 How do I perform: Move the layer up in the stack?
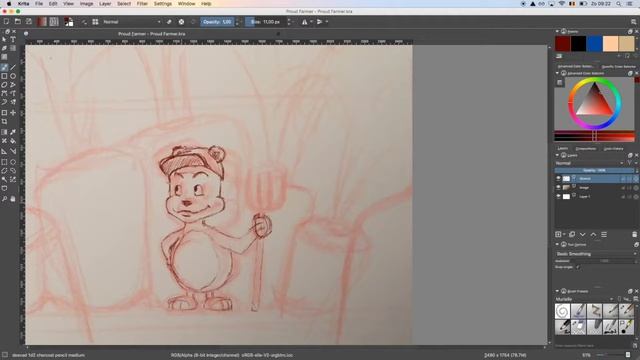click(593, 234)
